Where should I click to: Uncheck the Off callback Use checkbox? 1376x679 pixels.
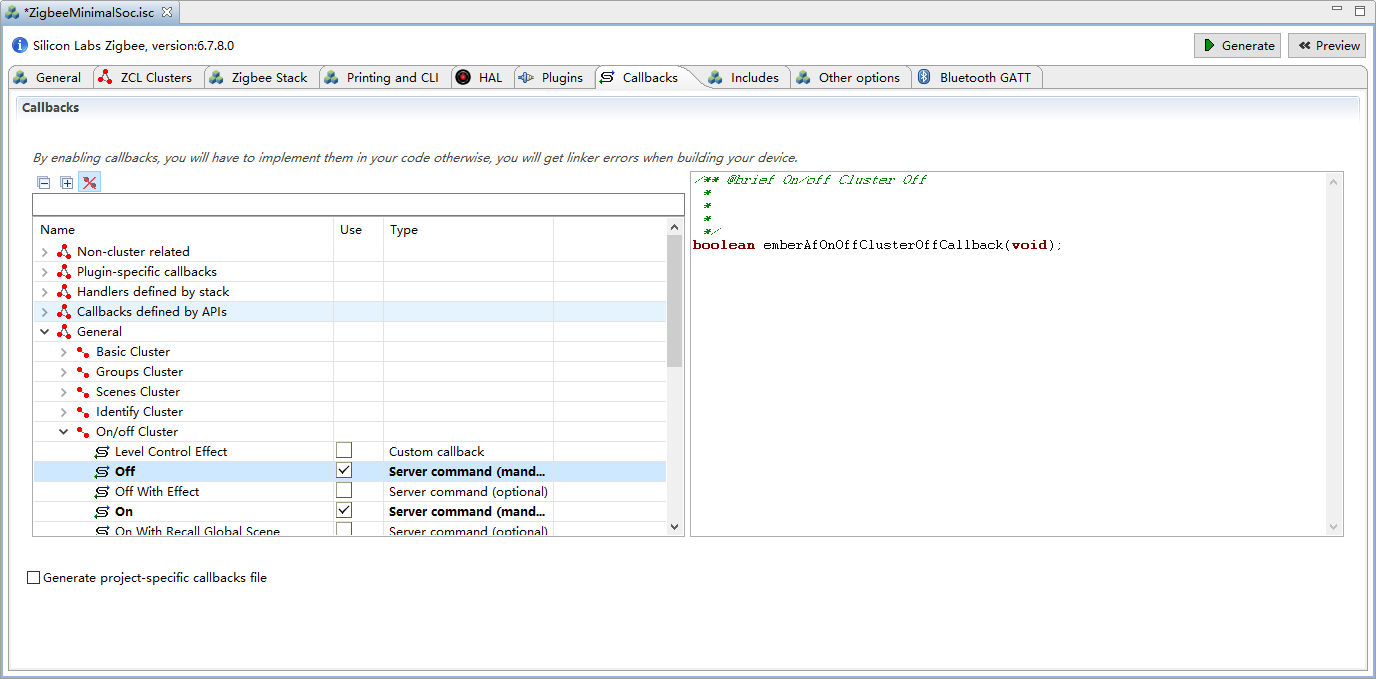click(344, 470)
